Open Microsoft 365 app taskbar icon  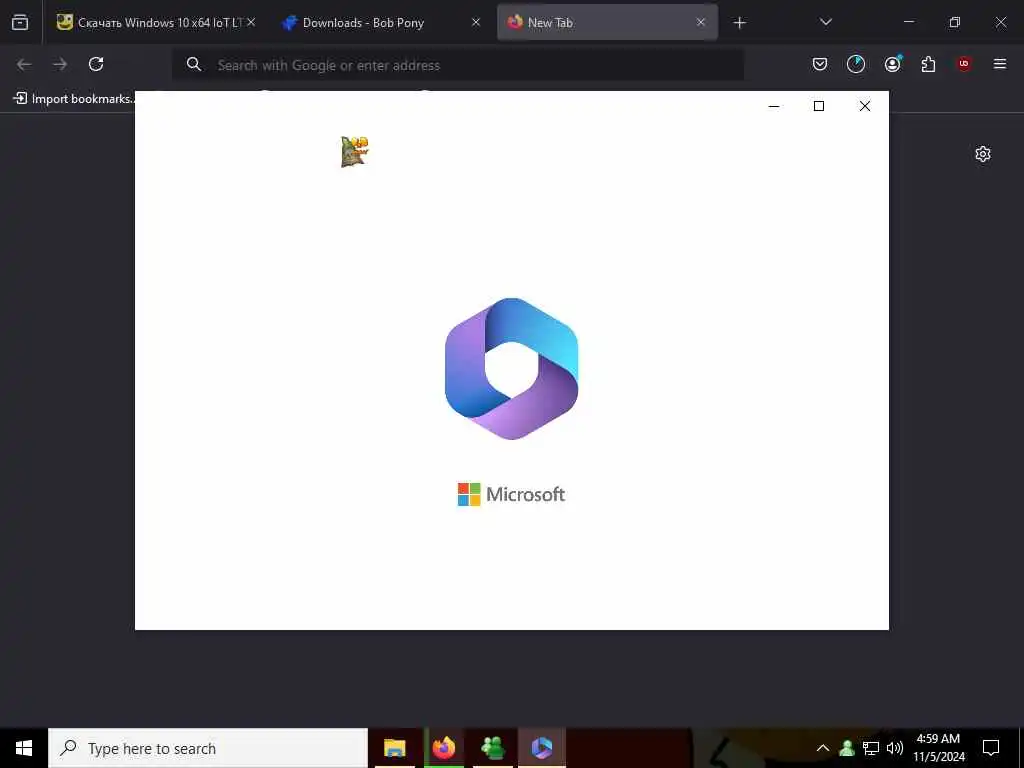click(x=542, y=748)
